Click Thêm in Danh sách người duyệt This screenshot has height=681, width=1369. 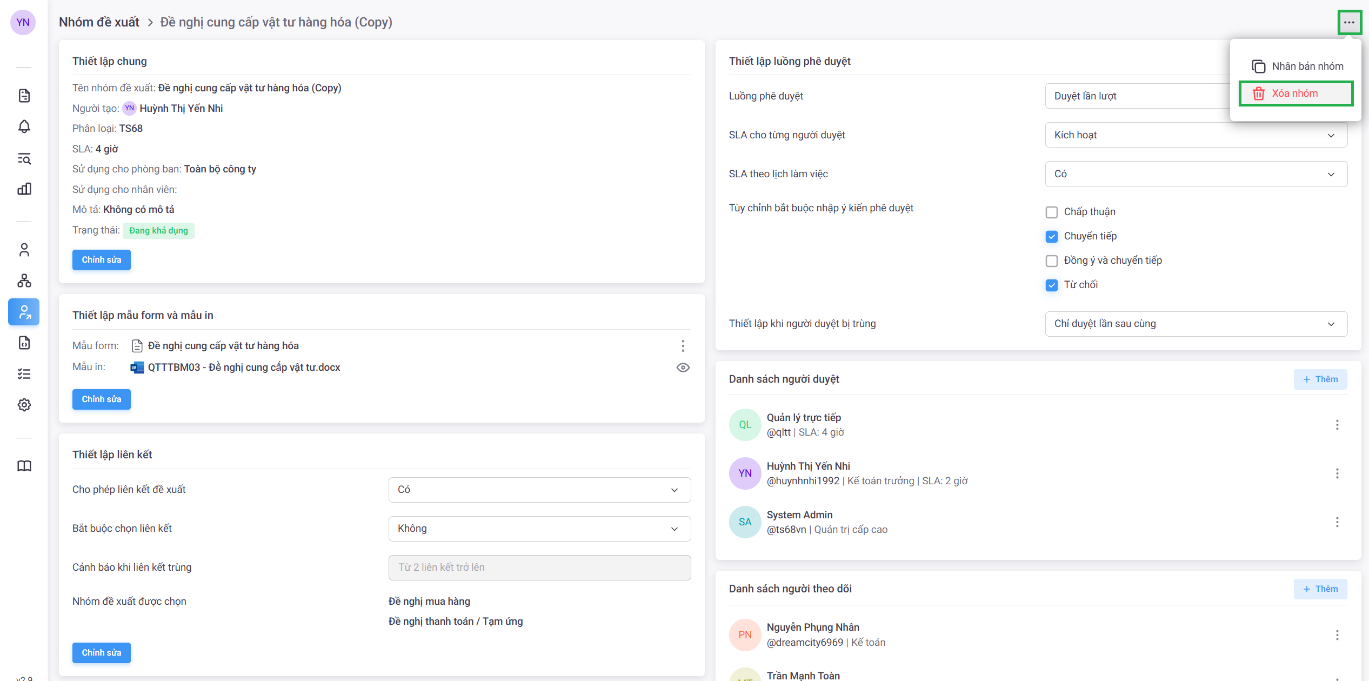(x=1319, y=380)
